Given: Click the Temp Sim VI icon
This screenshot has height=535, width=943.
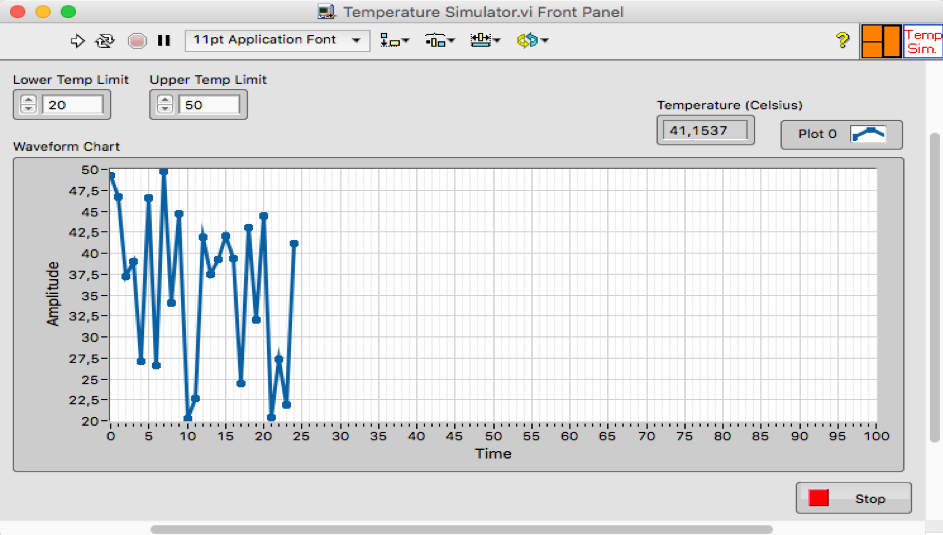Looking at the screenshot, I should 923,41.
